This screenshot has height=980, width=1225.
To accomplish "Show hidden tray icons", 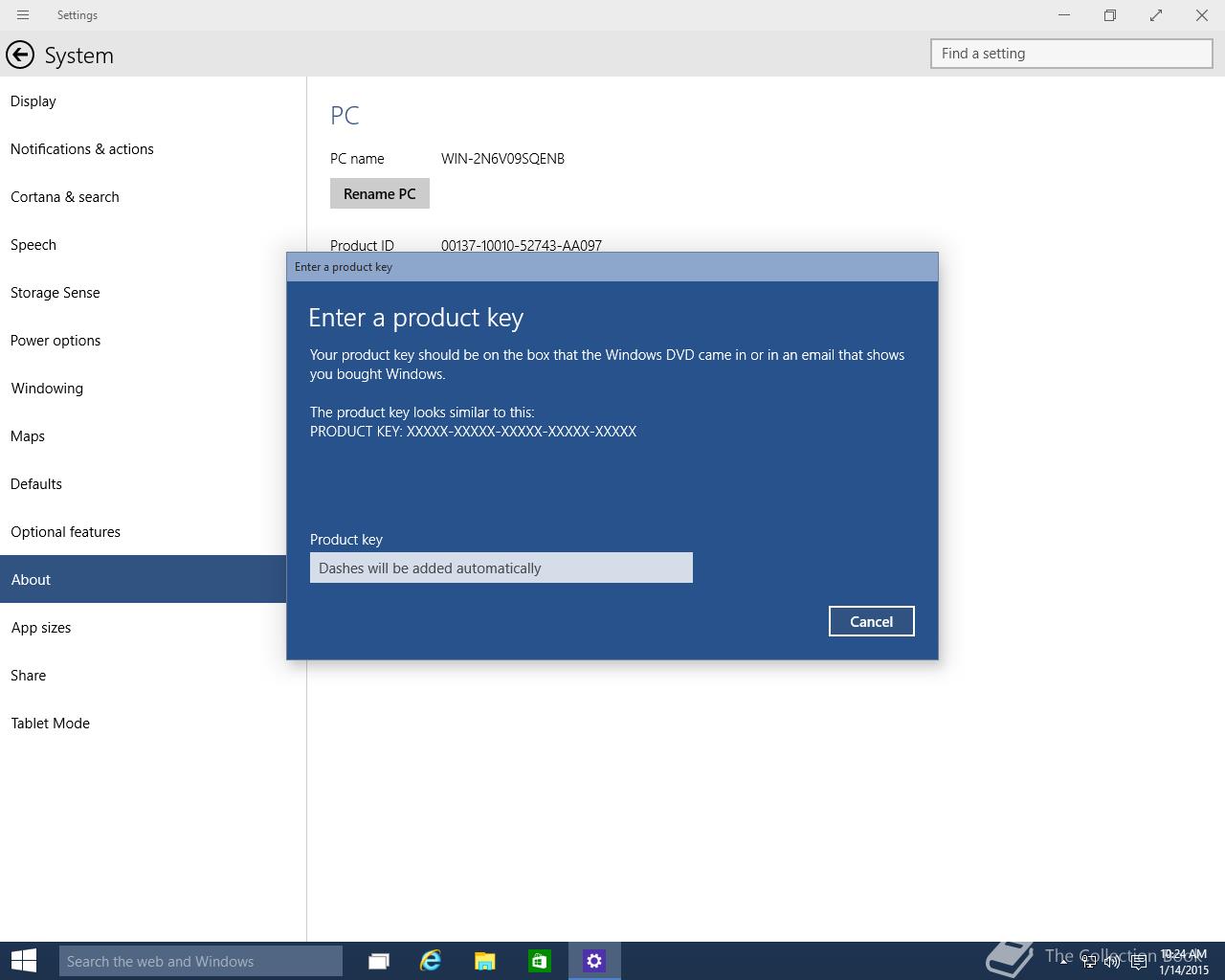I will (x=1063, y=962).
